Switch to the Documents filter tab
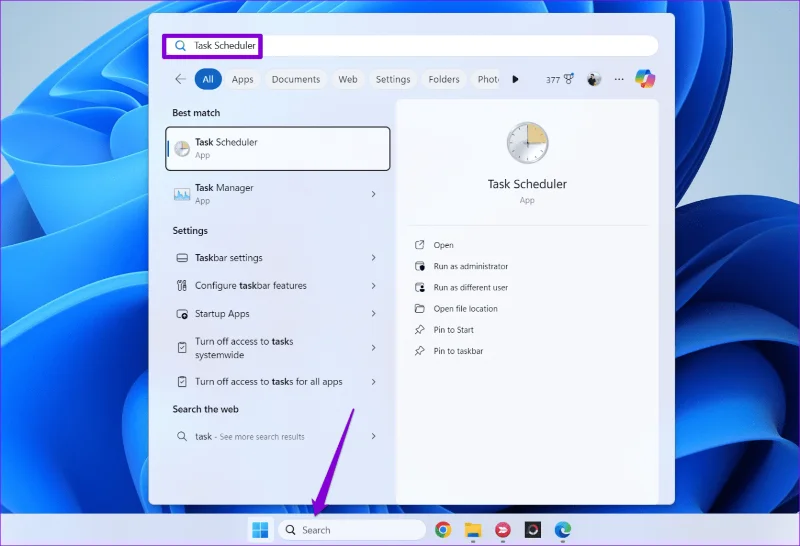The image size is (800, 546). [x=296, y=79]
